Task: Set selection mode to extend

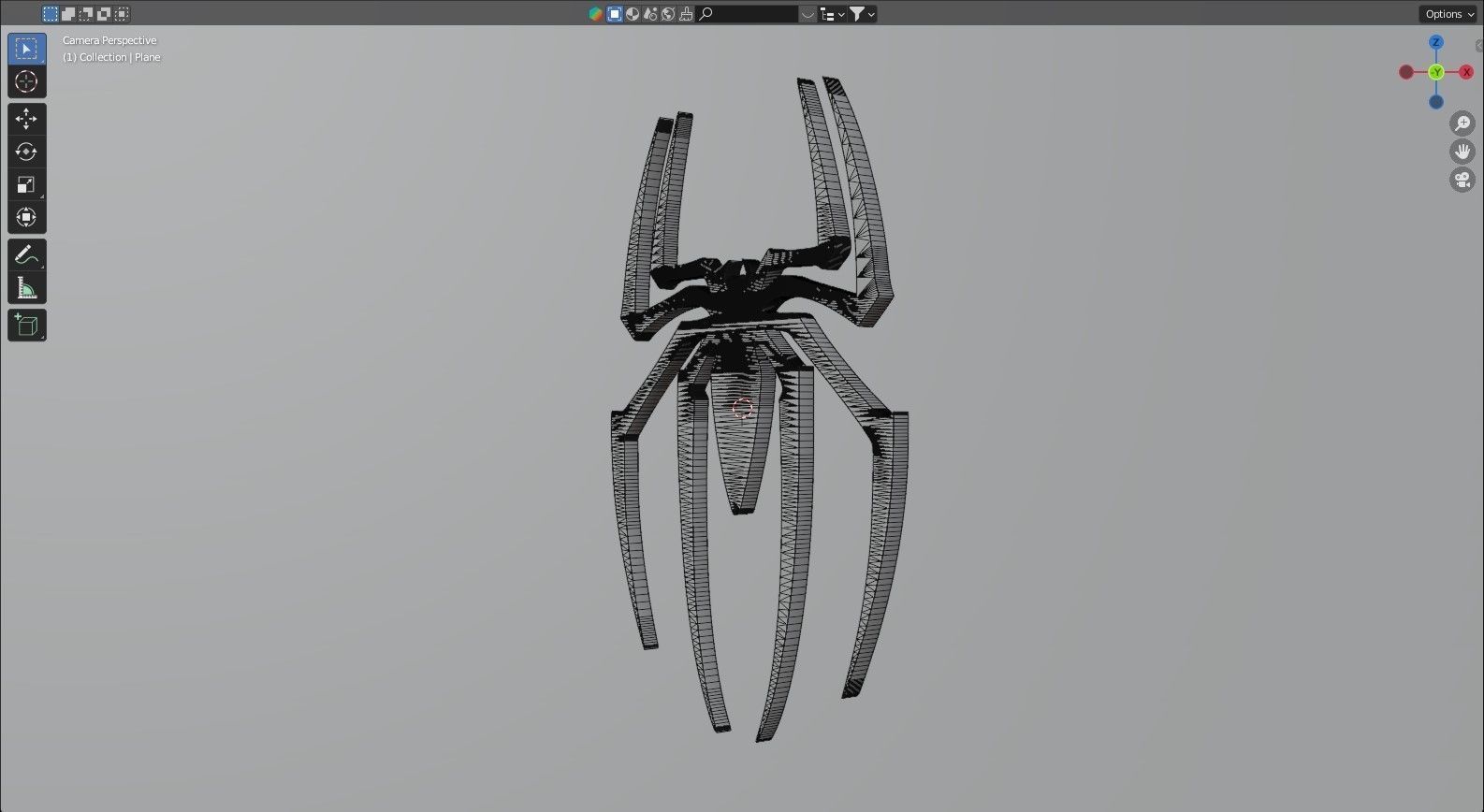Action: pos(68,14)
